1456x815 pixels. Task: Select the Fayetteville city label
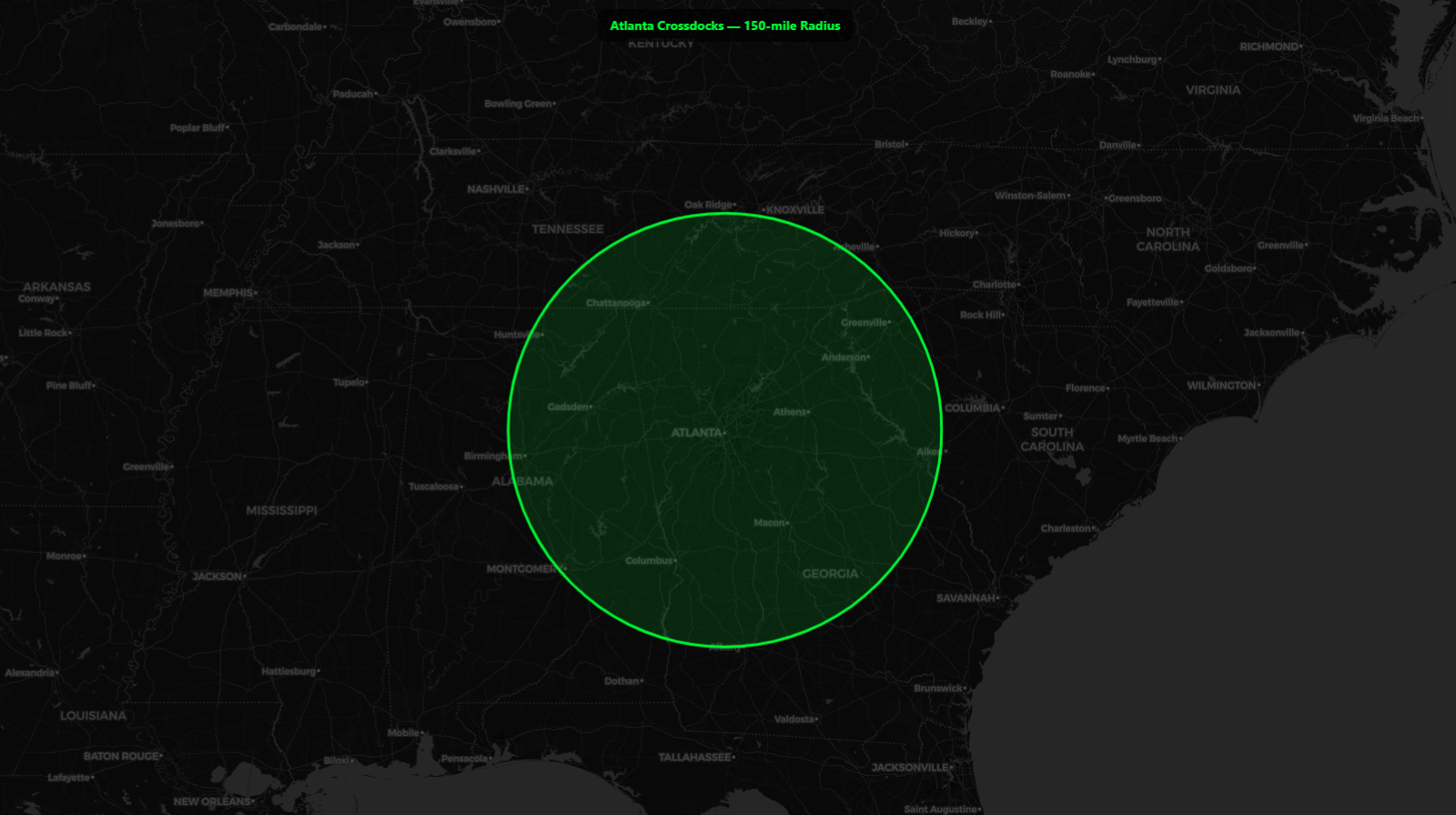click(1152, 302)
